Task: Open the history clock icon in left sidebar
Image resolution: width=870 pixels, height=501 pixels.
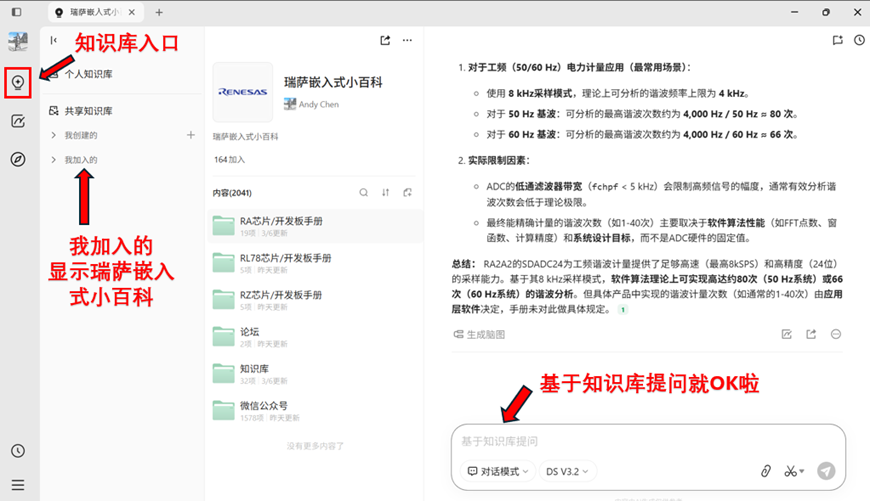Action: click(x=18, y=452)
